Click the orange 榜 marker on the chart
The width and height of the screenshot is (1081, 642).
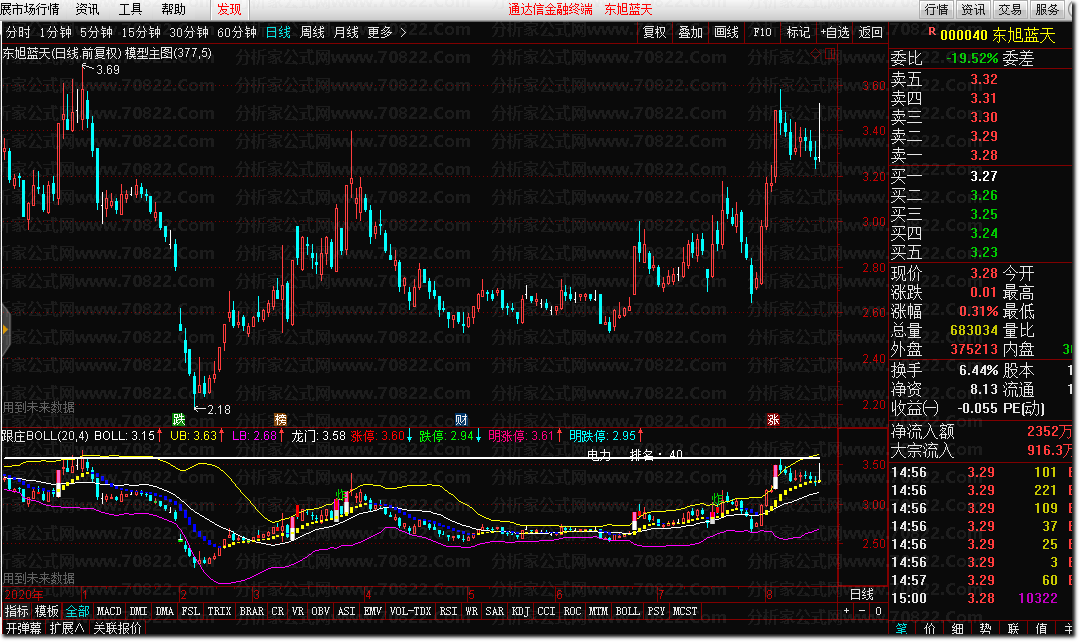(281, 419)
